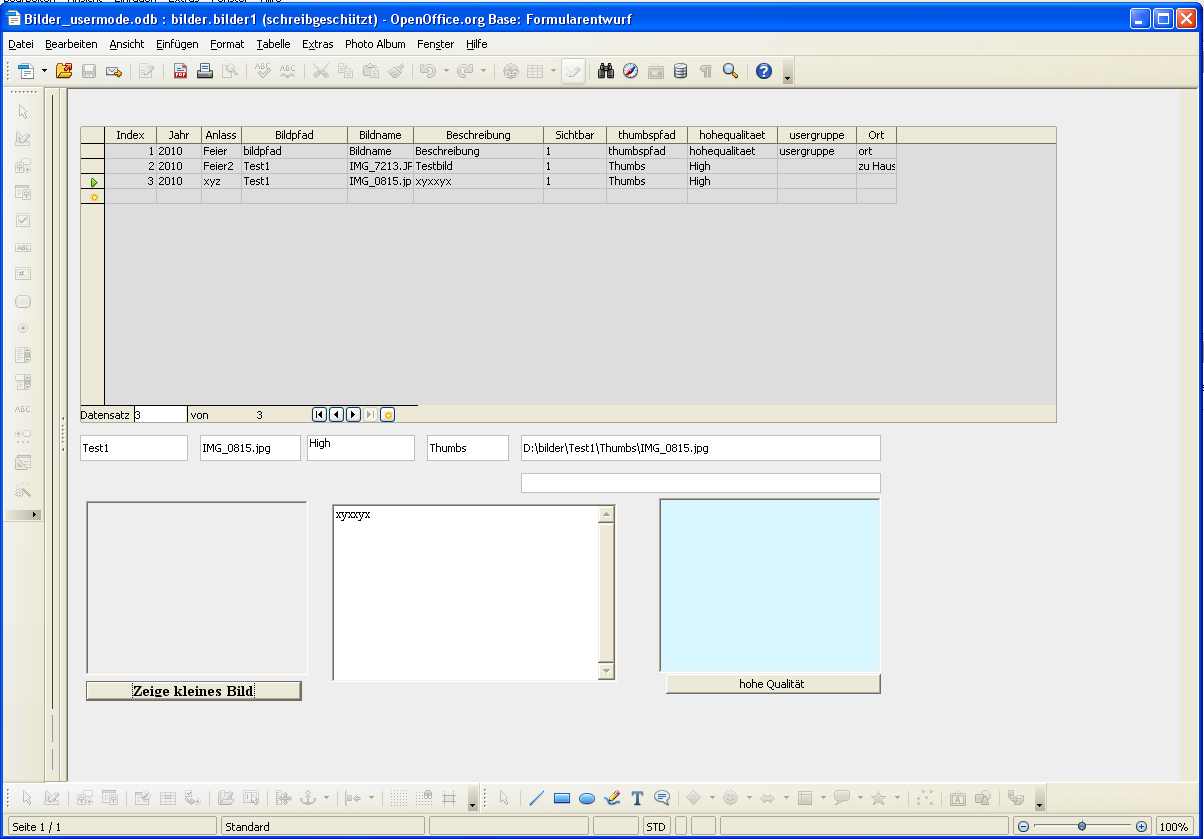The image size is (1204, 839).
Task: Open the New document dropdown arrow
Action: coord(44,71)
